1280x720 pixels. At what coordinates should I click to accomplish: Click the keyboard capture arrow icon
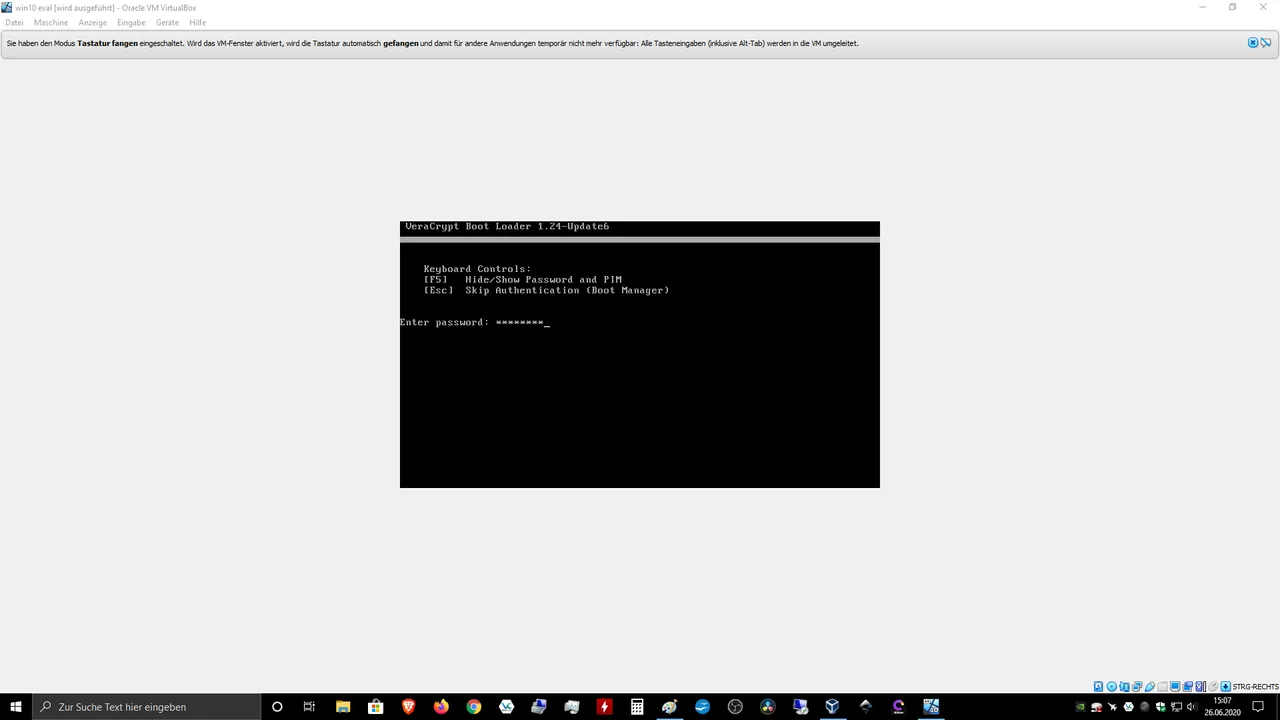point(1225,687)
